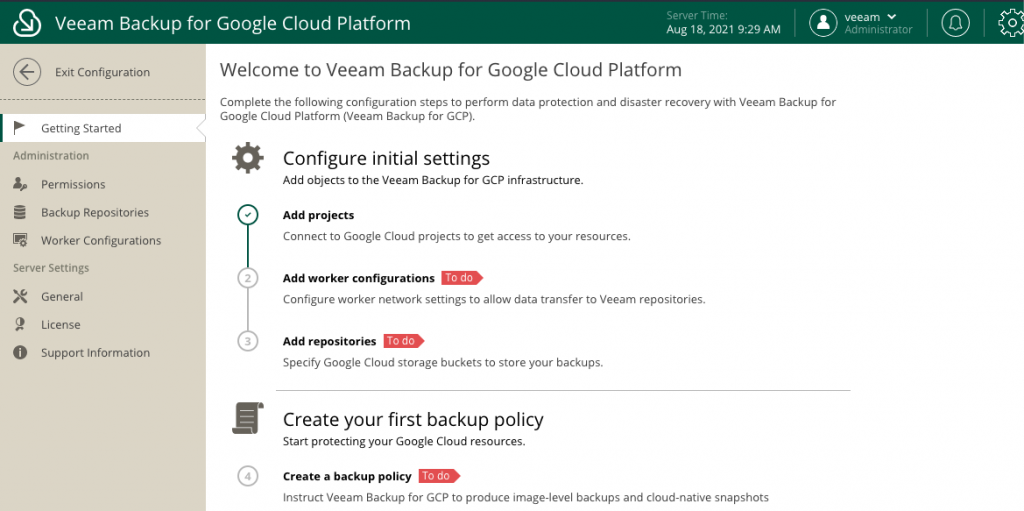Image resolution: width=1024 pixels, height=511 pixels.
Task: Click the Administration section heading
Action: [x=51, y=156]
